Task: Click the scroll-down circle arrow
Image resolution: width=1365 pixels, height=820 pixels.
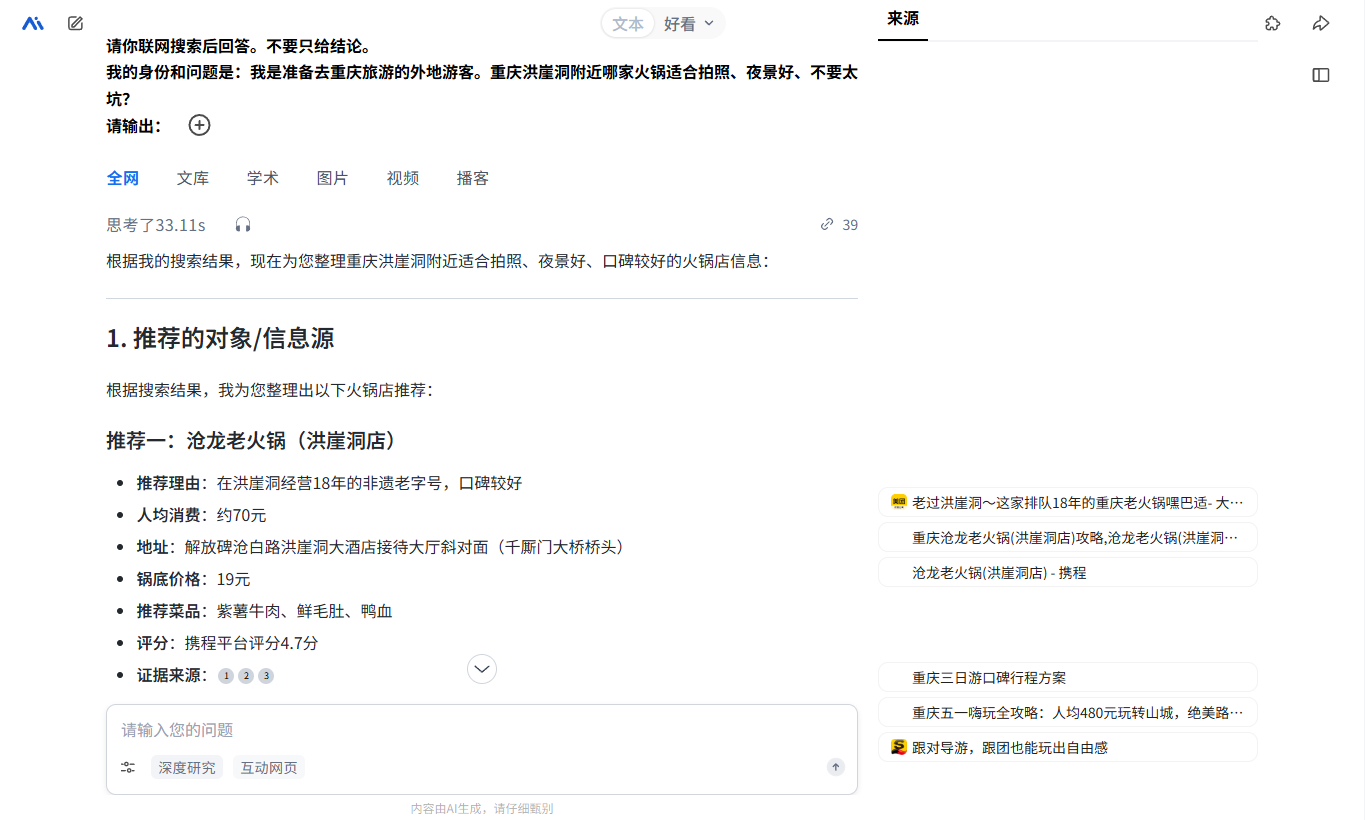Action: coord(482,669)
